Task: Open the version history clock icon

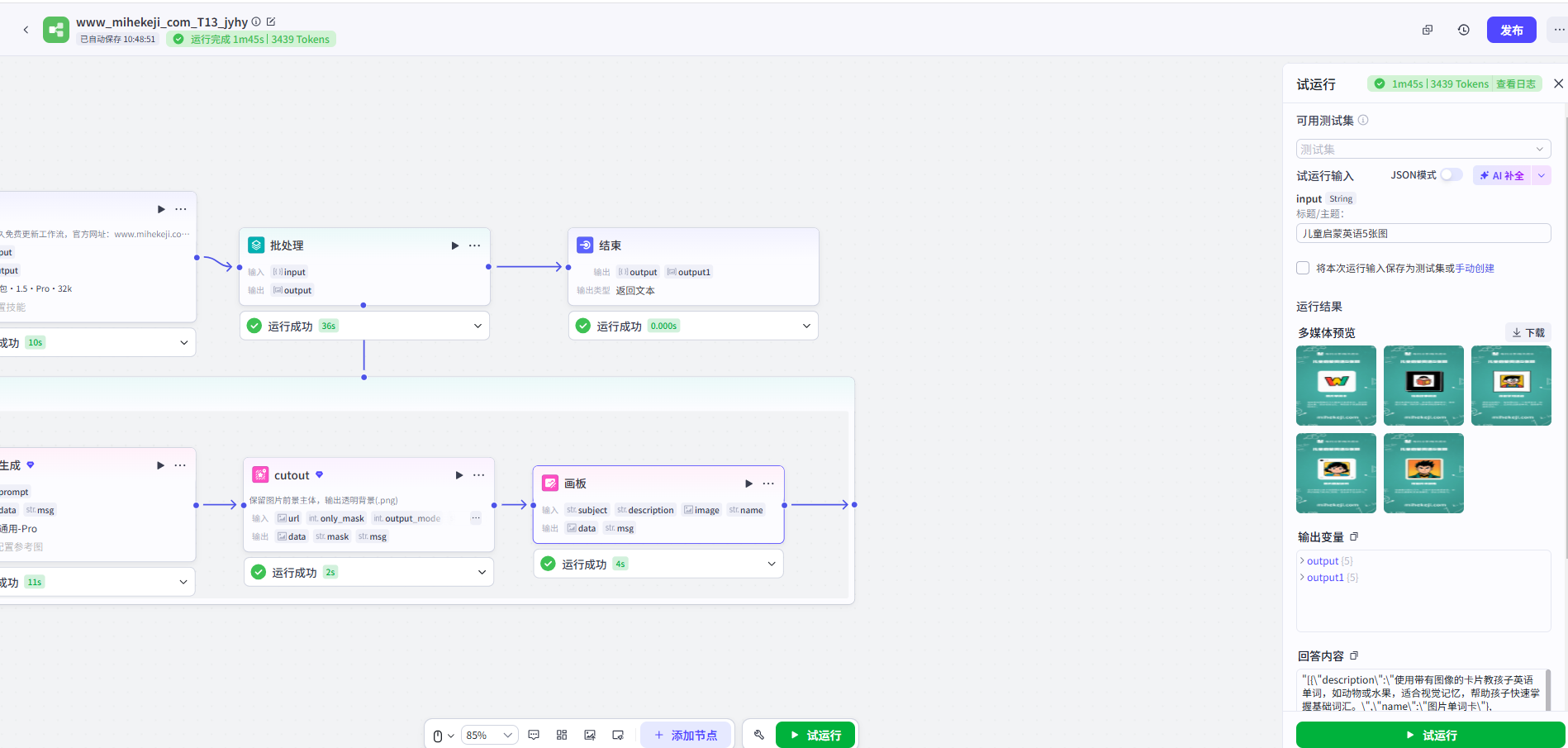Action: tap(1463, 30)
